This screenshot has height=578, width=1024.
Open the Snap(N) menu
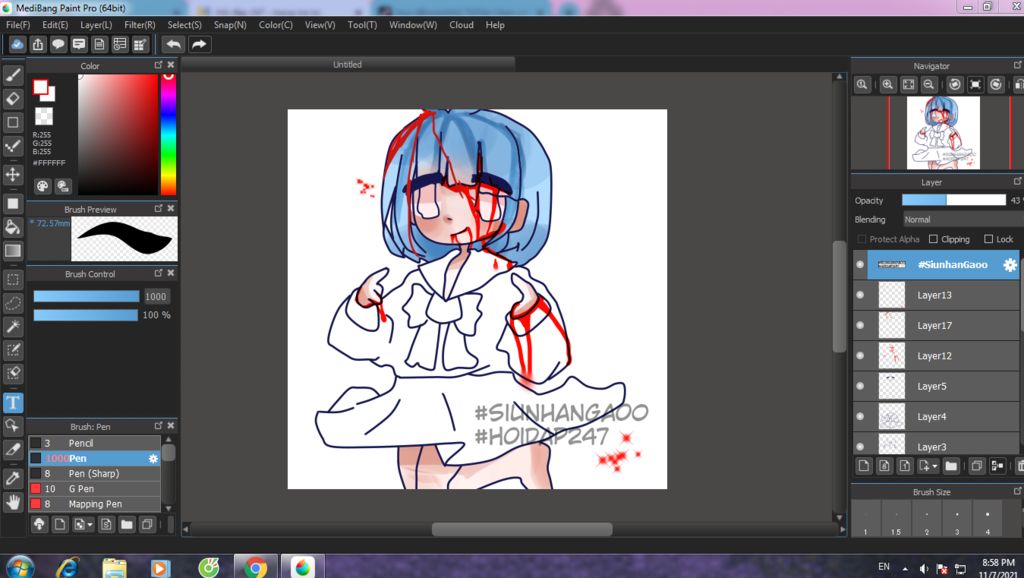[230, 25]
